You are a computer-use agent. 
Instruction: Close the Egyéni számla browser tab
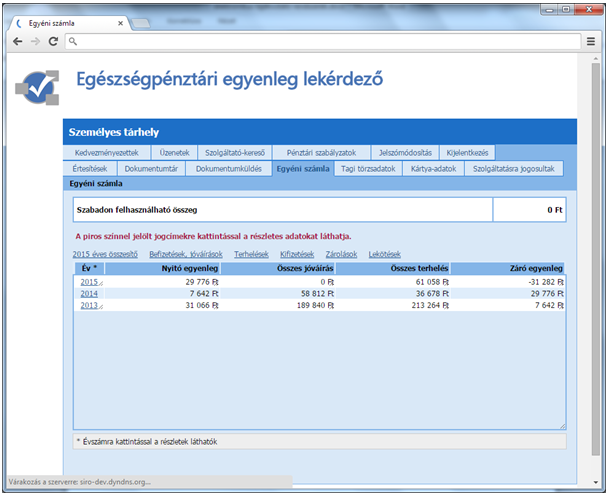click(120, 23)
